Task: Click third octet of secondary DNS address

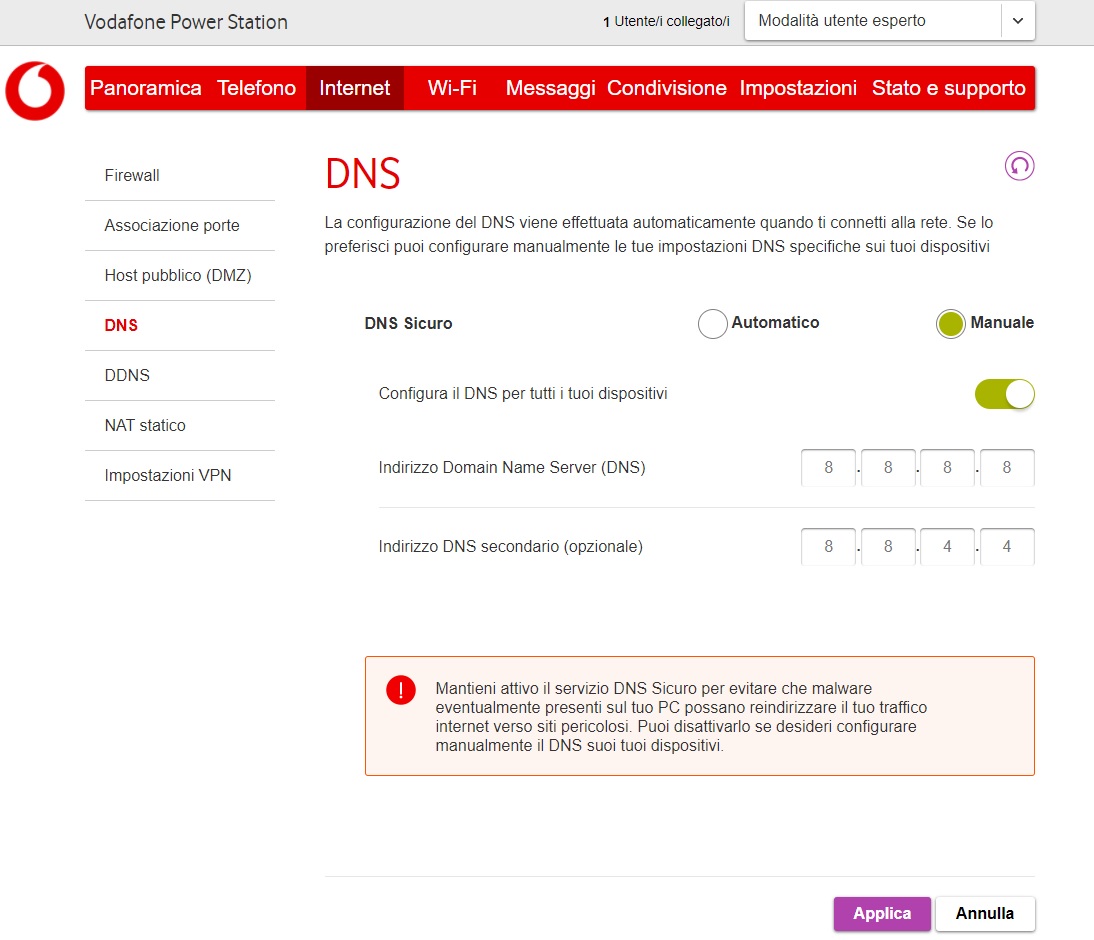Action: 947,546
